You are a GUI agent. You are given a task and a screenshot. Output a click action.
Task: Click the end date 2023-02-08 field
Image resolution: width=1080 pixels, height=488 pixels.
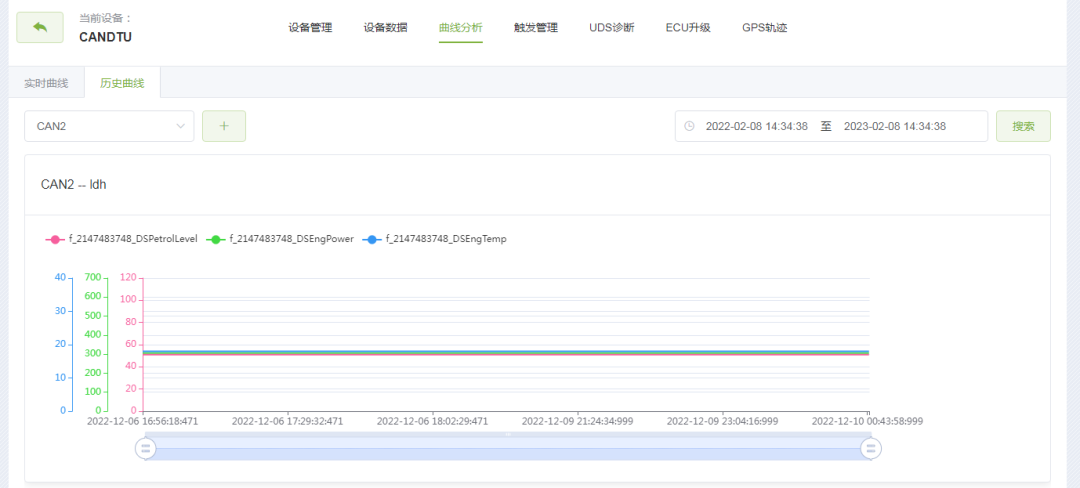click(894, 126)
